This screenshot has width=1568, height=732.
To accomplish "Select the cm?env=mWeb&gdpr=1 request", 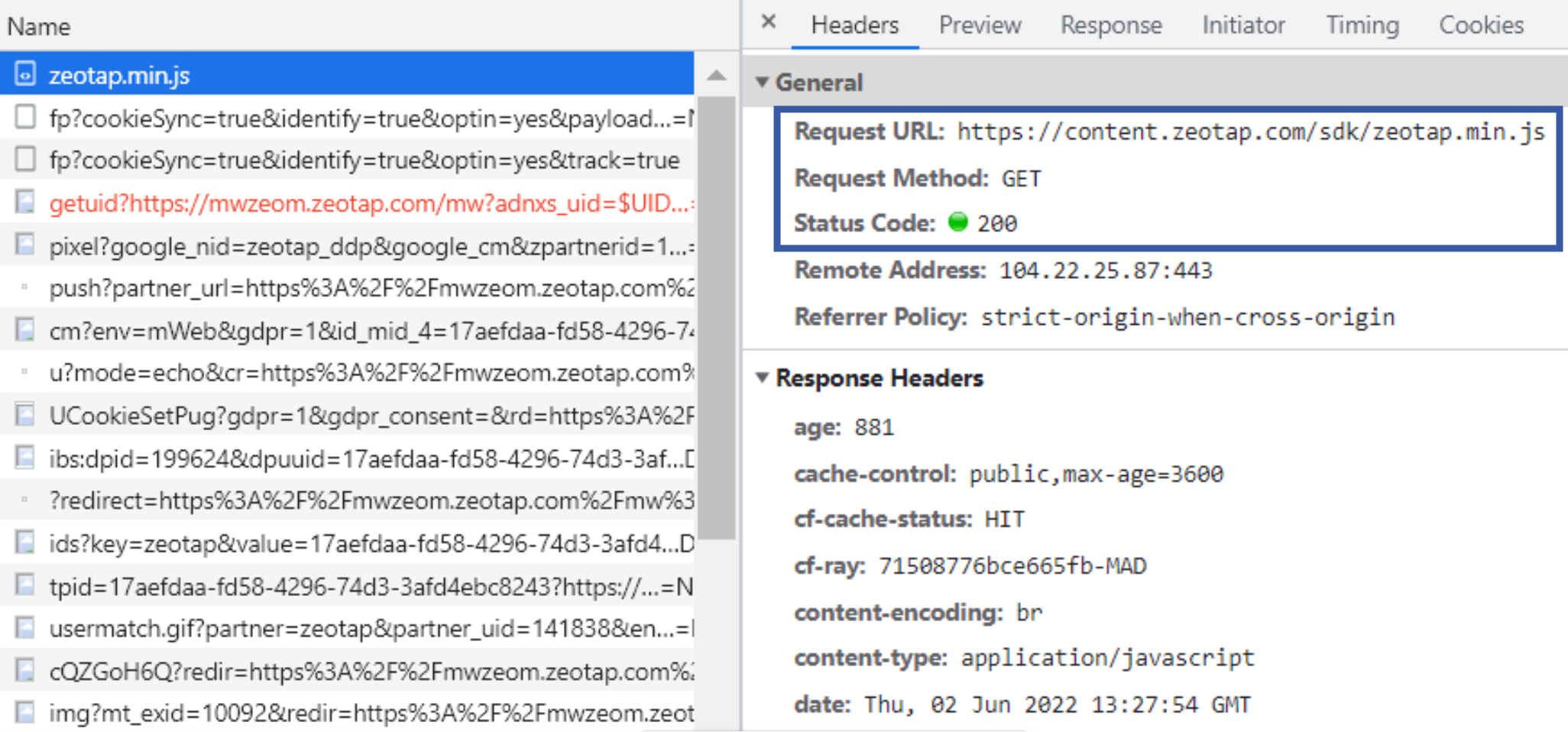I will [347, 330].
